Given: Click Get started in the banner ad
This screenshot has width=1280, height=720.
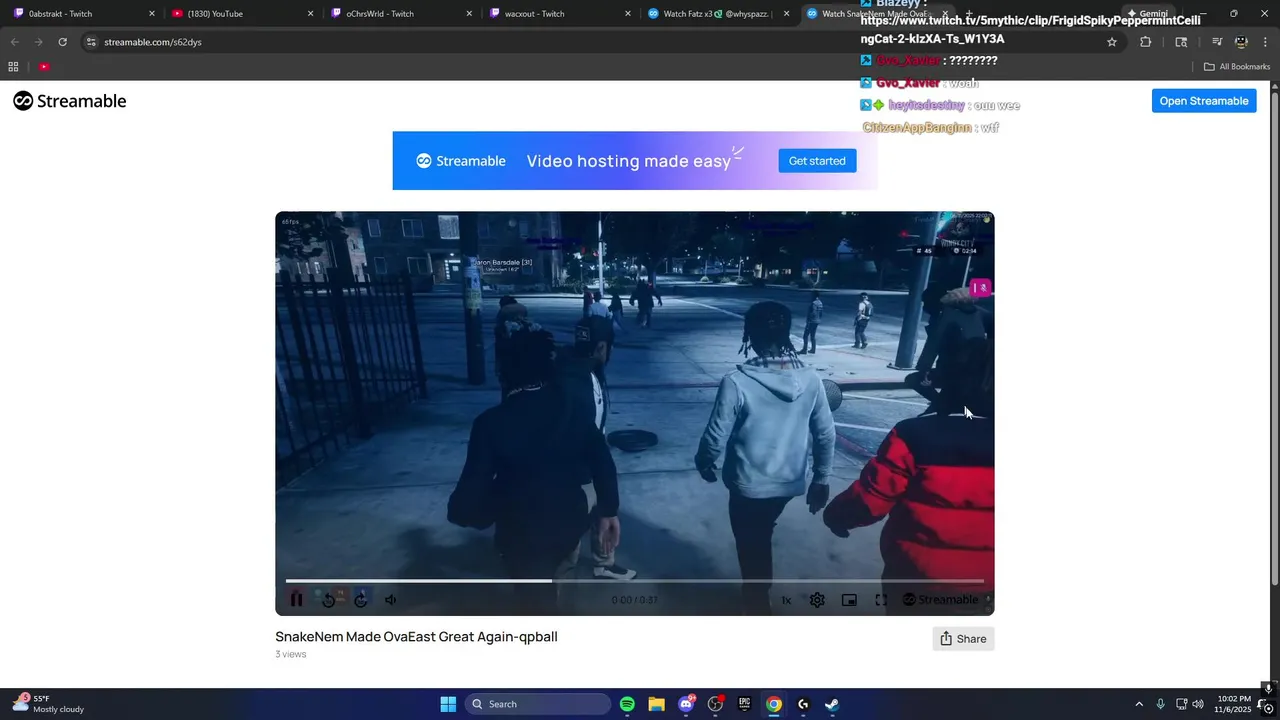Looking at the screenshot, I should tap(817, 161).
